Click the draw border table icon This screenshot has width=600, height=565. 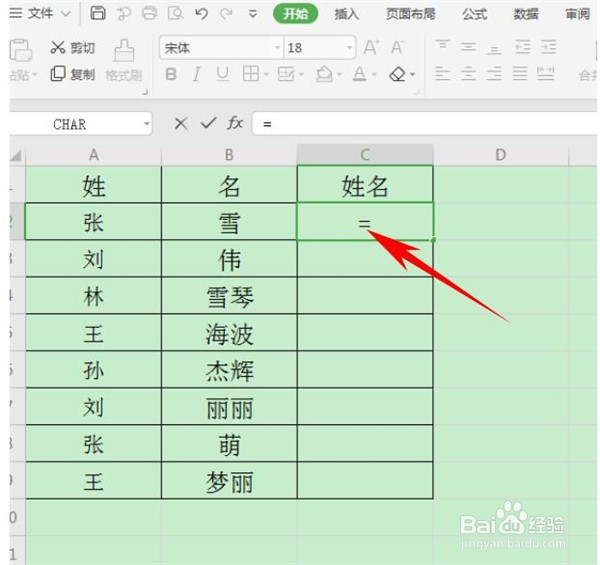pos(286,74)
